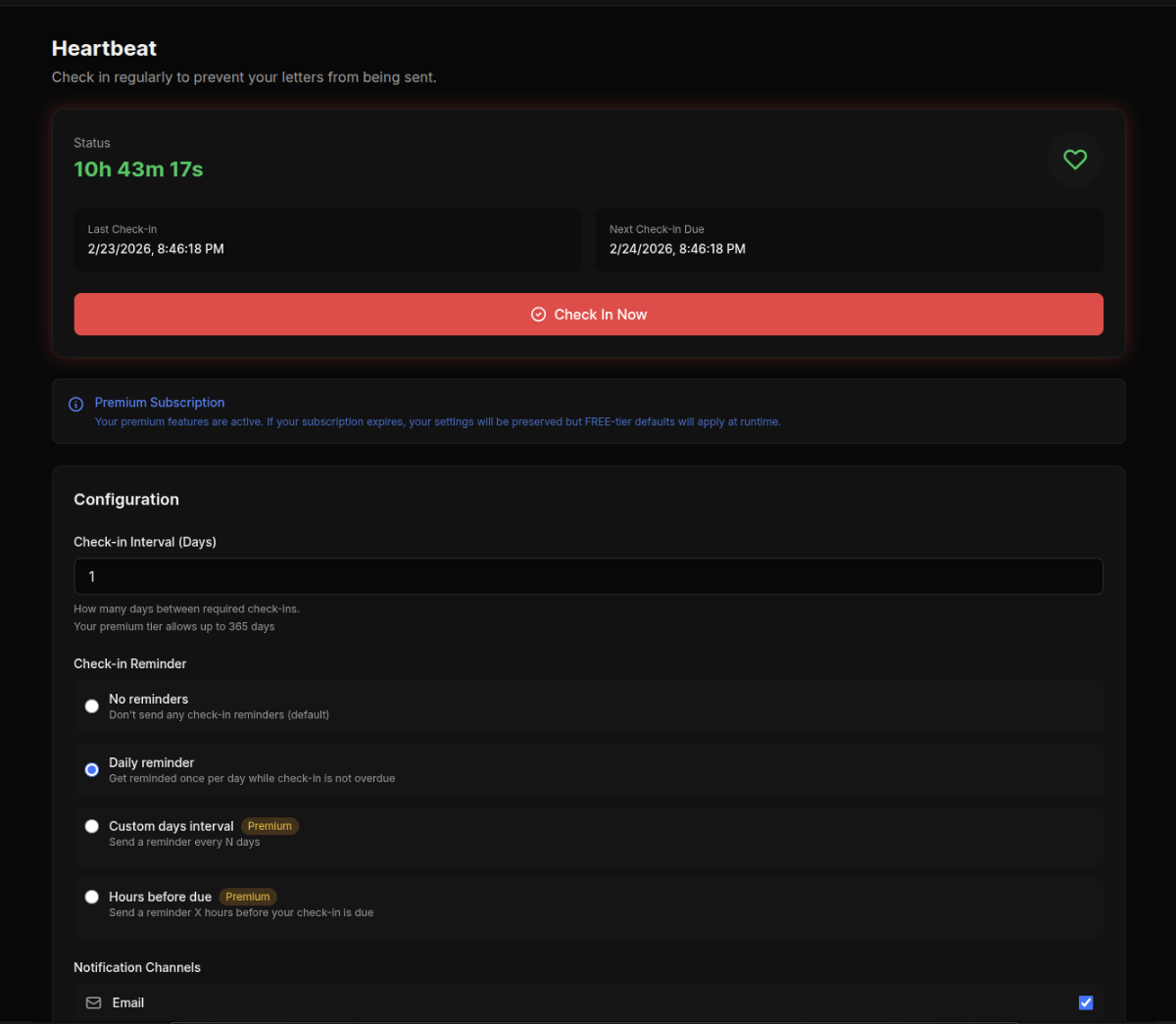Image resolution: width=1176 pixels, height=1024 pixels.
Task: Click the Heartbeat page heading
Action: coord(103,47)
